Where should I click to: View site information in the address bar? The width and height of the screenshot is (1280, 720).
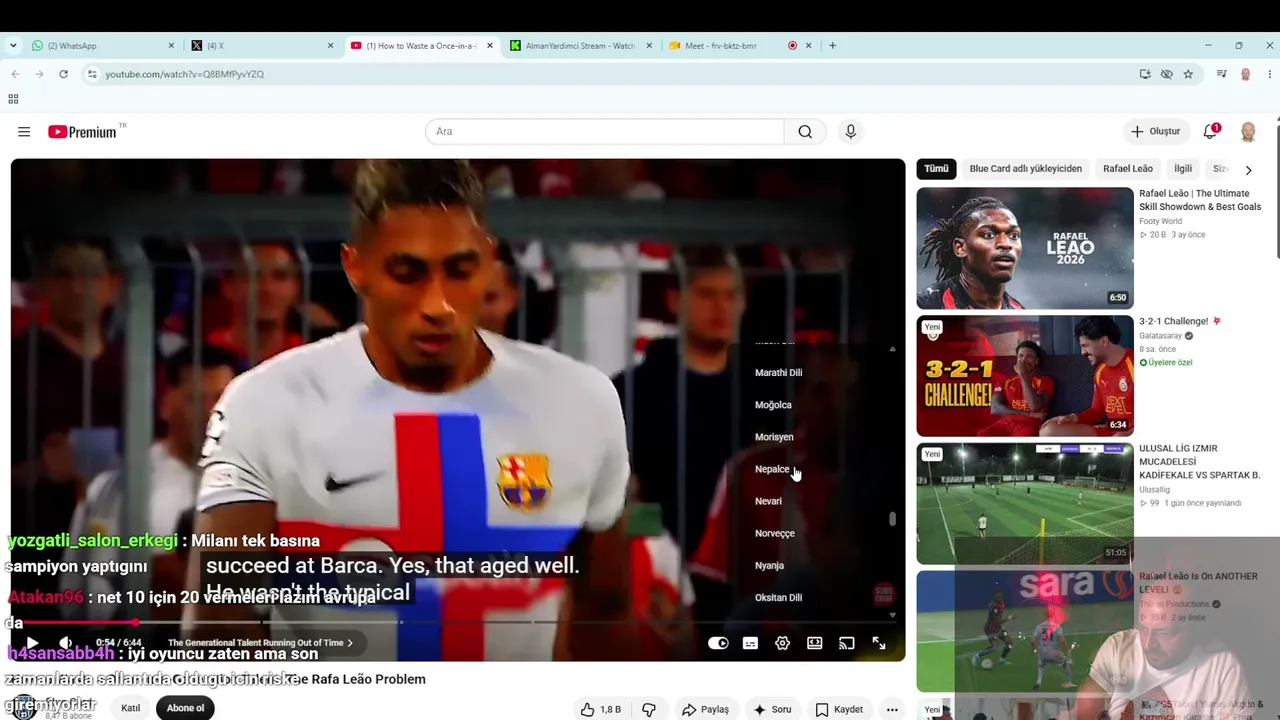(x=91, y=74)
